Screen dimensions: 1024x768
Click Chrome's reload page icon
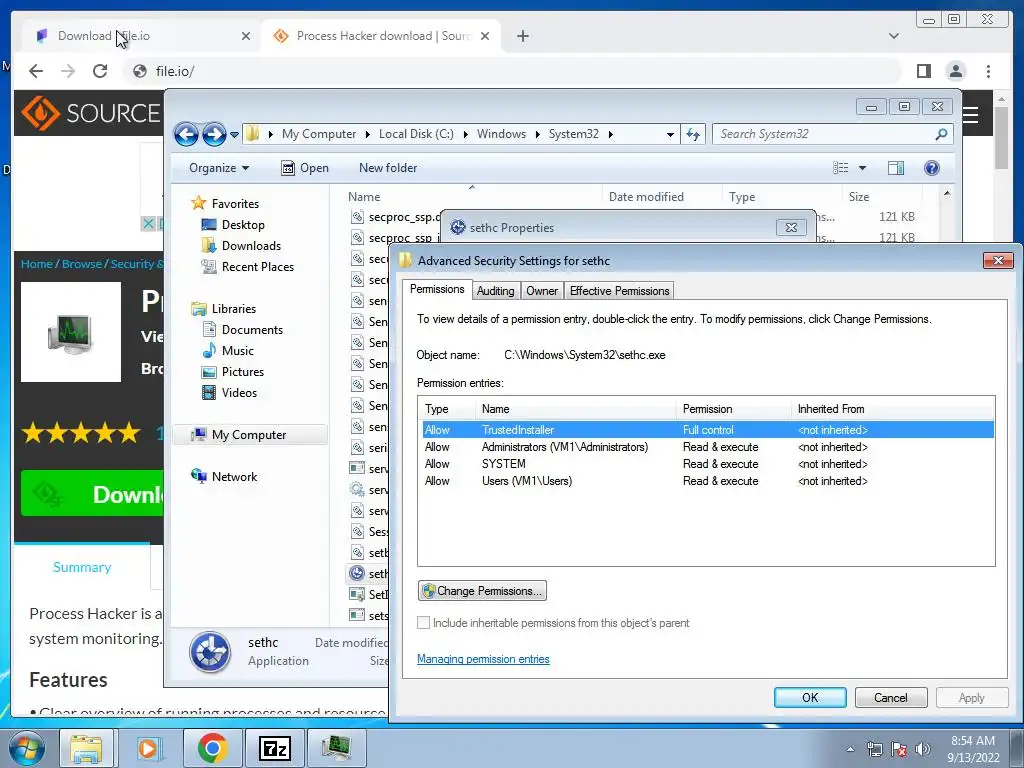(100, 71)
